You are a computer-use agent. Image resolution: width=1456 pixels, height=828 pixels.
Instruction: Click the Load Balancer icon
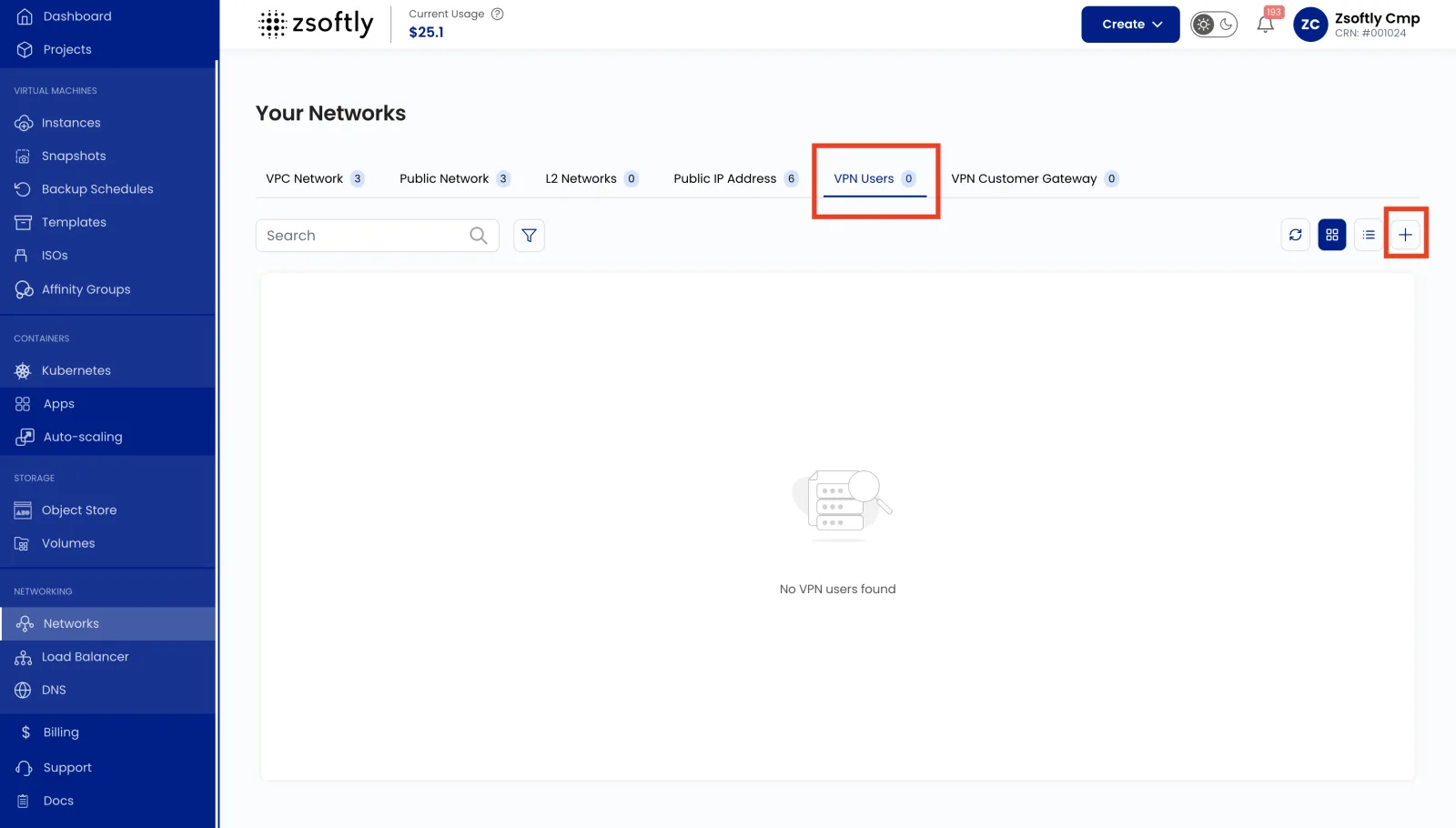click(24, 657)
